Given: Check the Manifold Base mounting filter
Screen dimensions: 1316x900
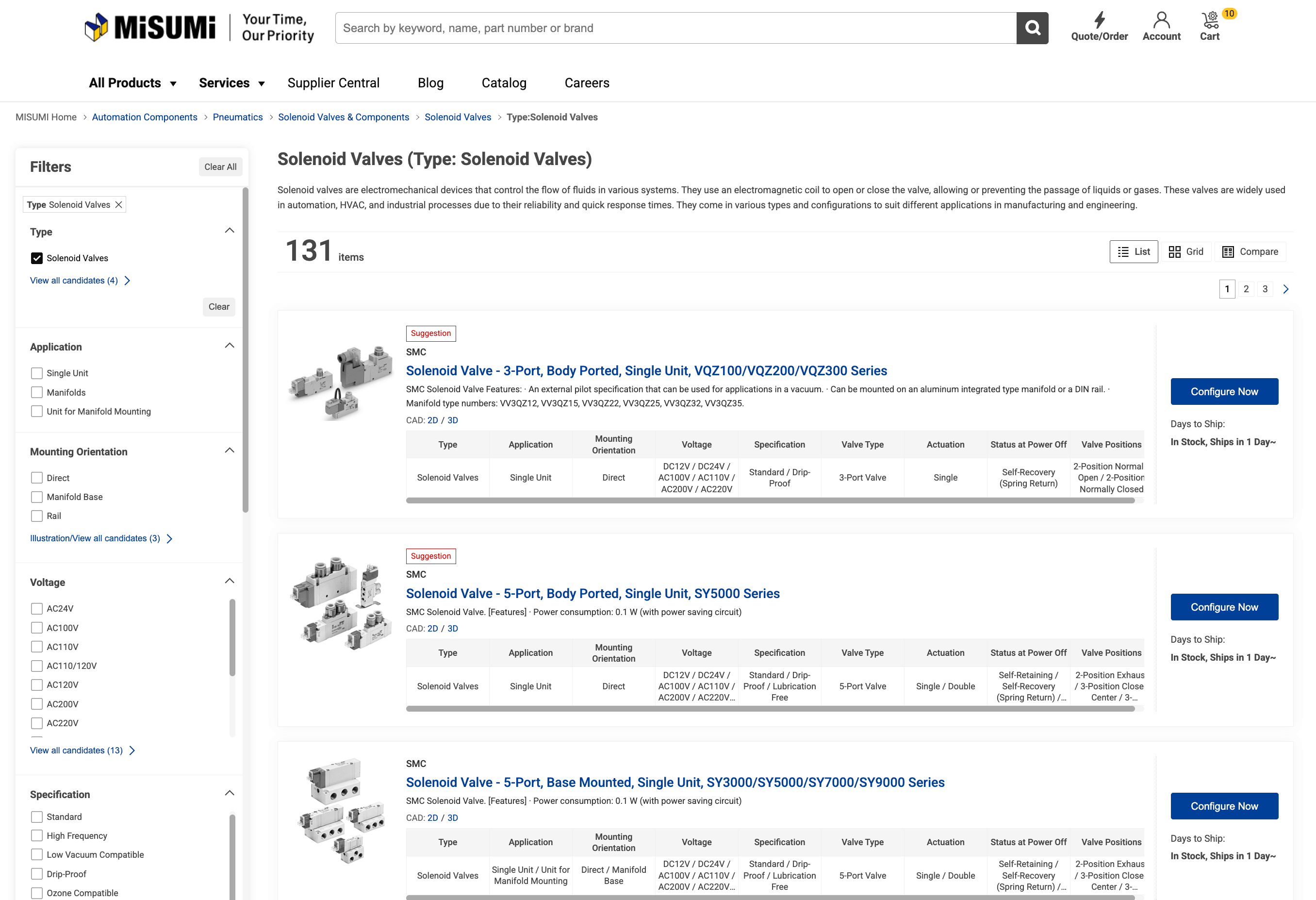Looking at the screenshot, I should 37,497.
